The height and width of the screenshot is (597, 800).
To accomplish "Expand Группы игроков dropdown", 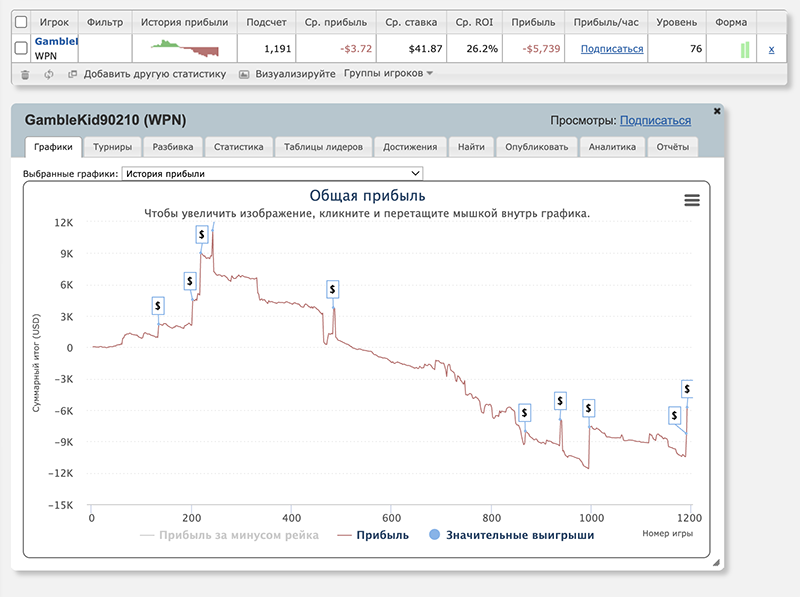I will (388, 73).
